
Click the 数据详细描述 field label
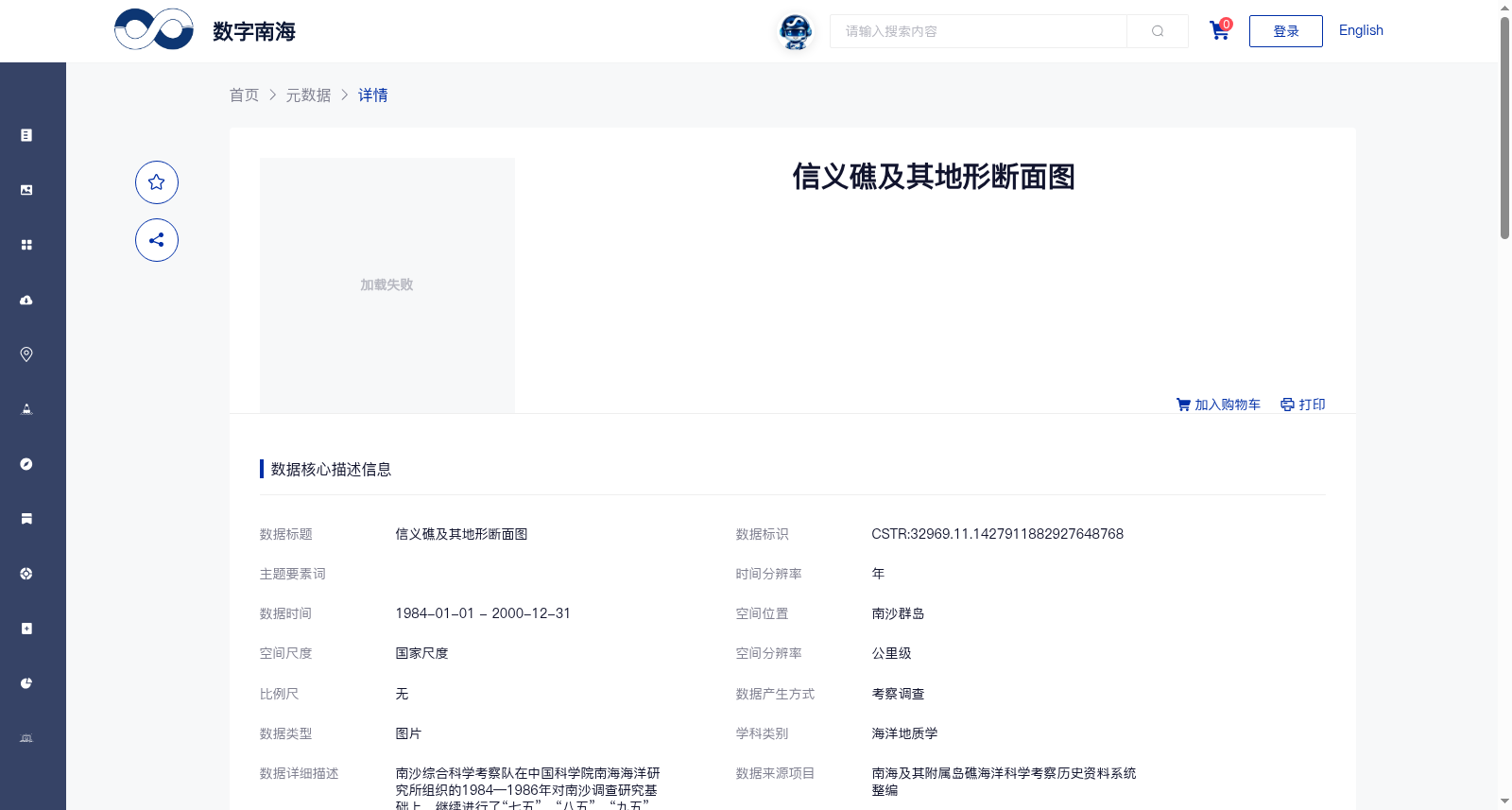click(300, 773)
